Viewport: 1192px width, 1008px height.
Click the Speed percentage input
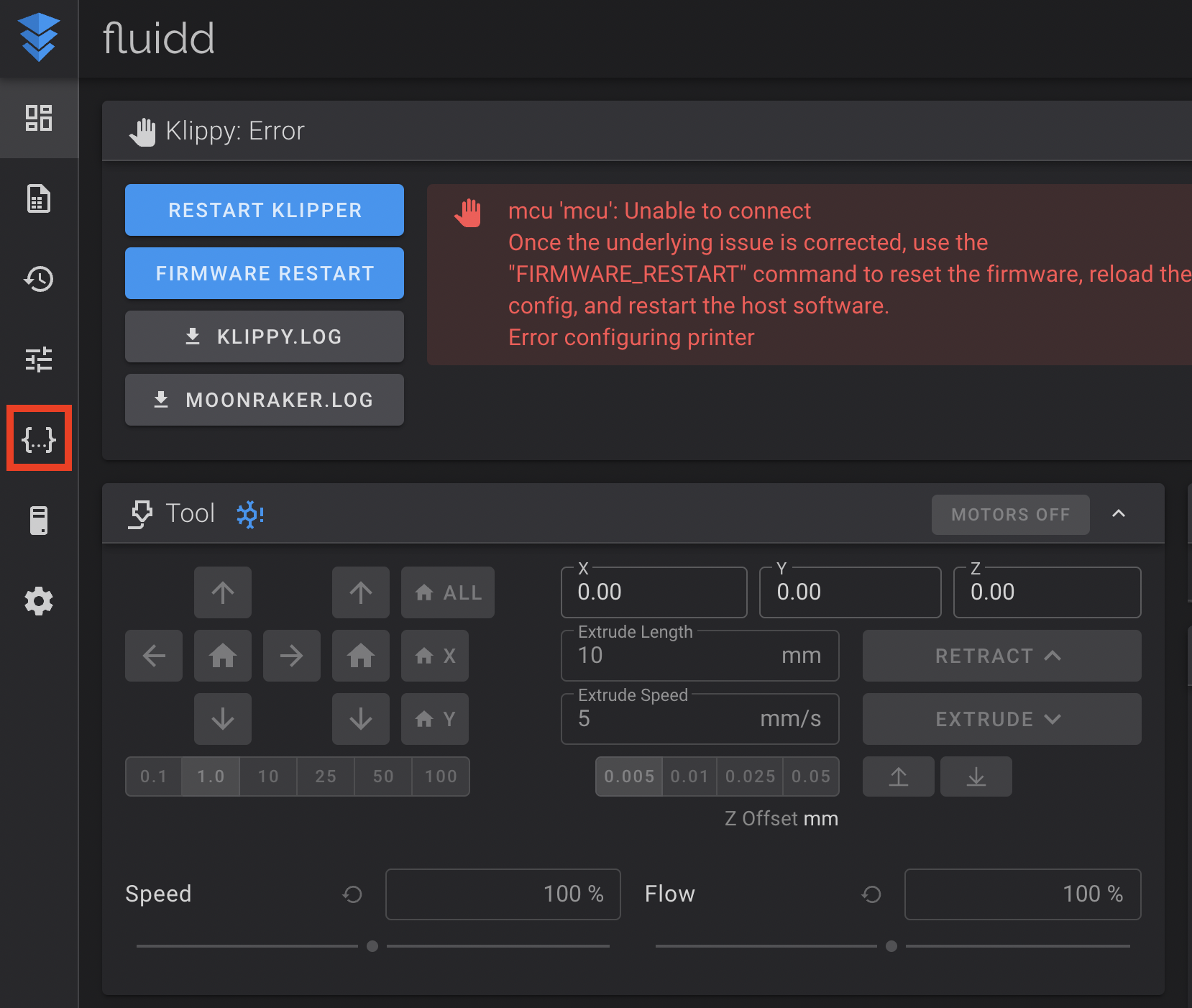pos(503,894)
